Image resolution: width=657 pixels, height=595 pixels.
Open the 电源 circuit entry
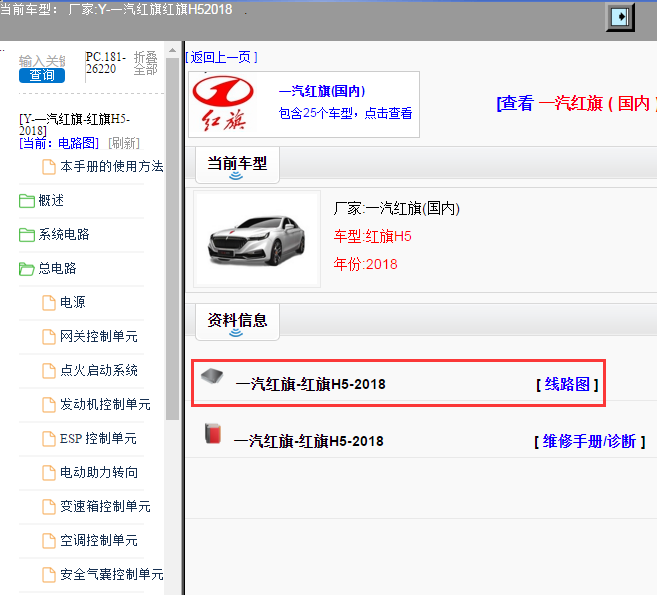[x=72, y=302]
